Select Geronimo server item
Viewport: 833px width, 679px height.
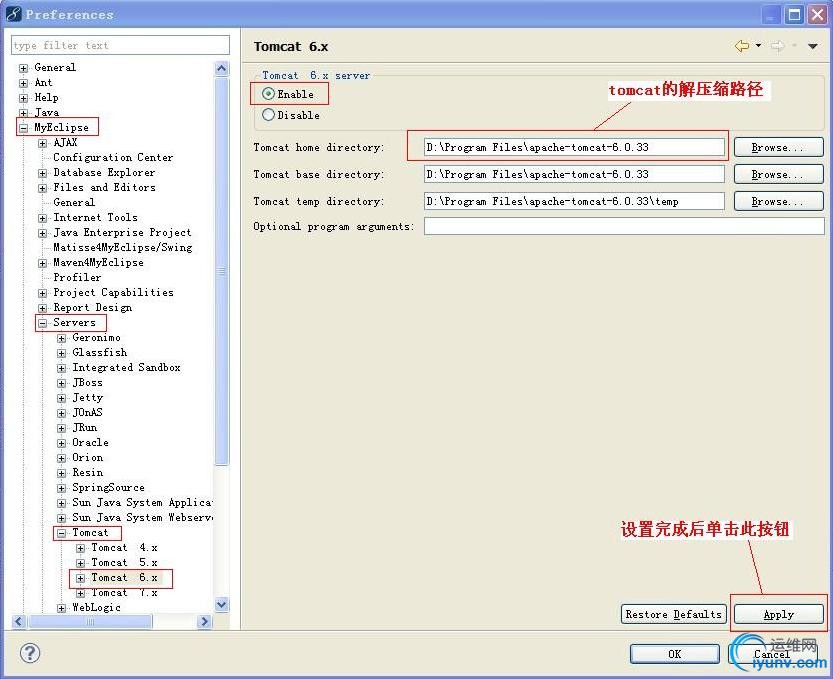point(96,337)
